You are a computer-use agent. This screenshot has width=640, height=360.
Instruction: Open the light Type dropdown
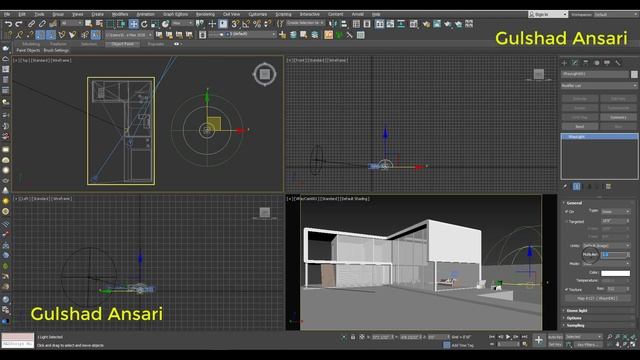coord(616,211)
